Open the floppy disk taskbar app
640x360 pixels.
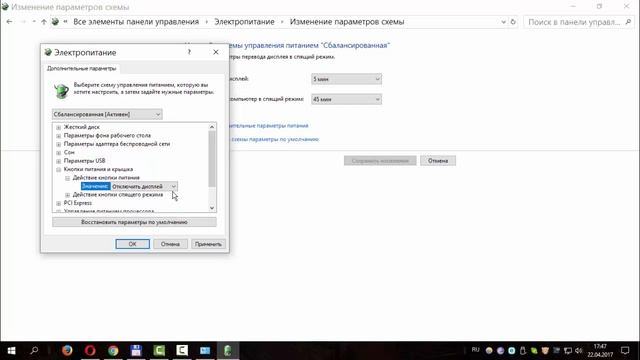point(136,351)
